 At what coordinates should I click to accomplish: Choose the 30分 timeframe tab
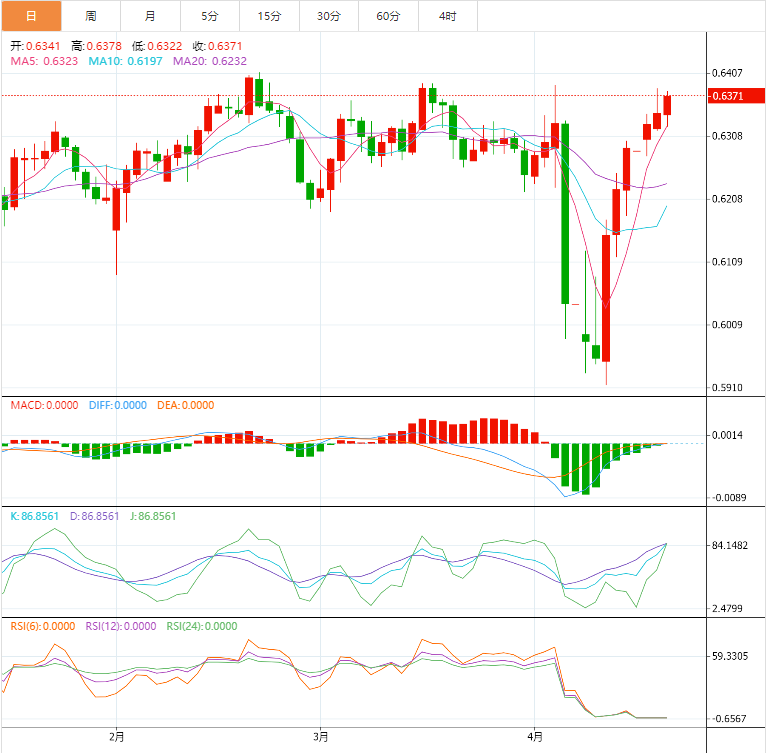coord(328,16)
